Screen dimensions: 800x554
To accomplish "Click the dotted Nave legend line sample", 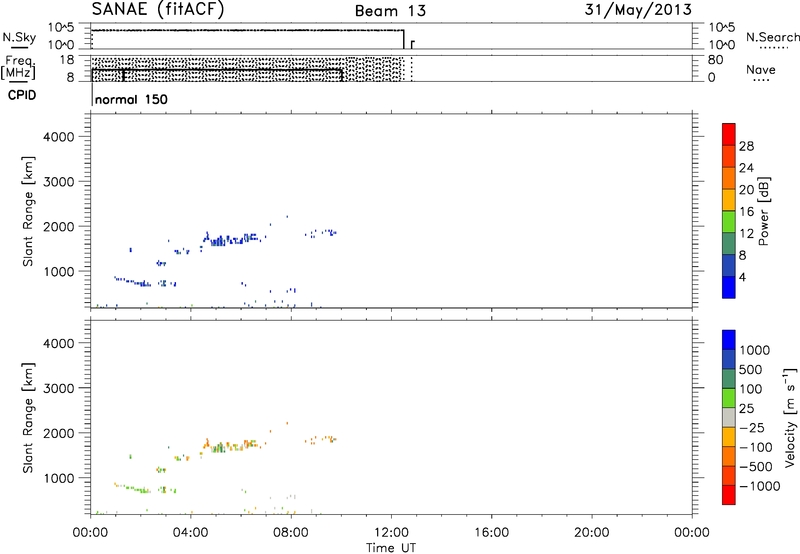I will [761, 80].
